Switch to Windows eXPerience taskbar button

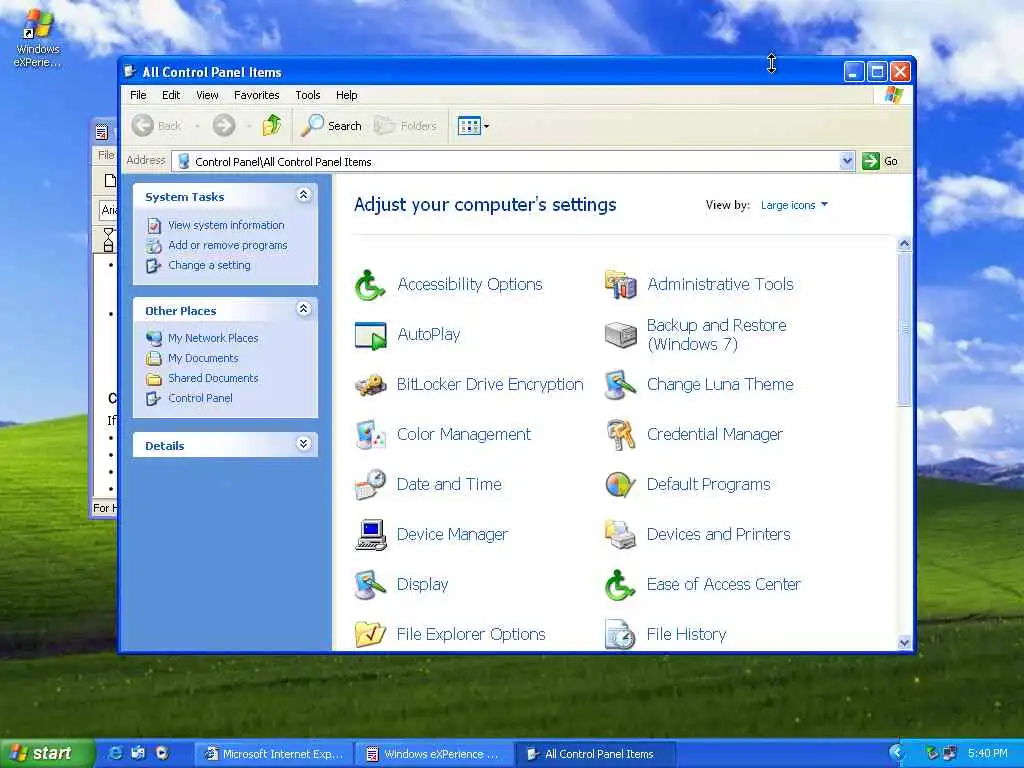[435, 754]
